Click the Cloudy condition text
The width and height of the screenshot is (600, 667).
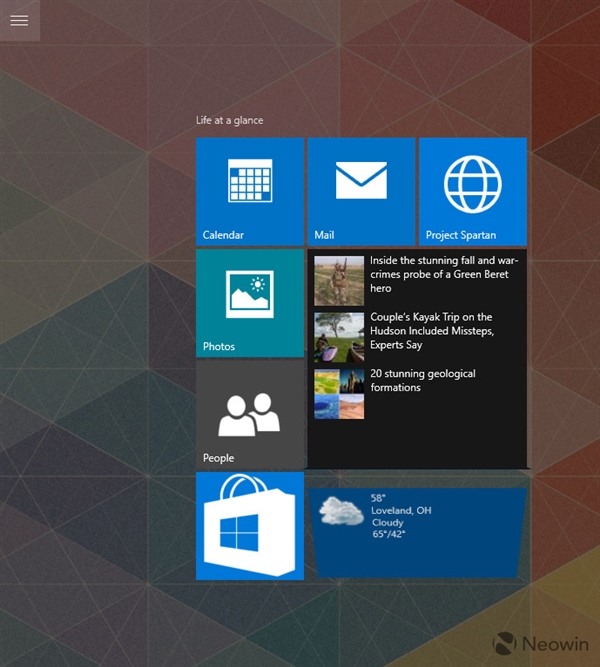pyautogui.click(x=387, y=522)
